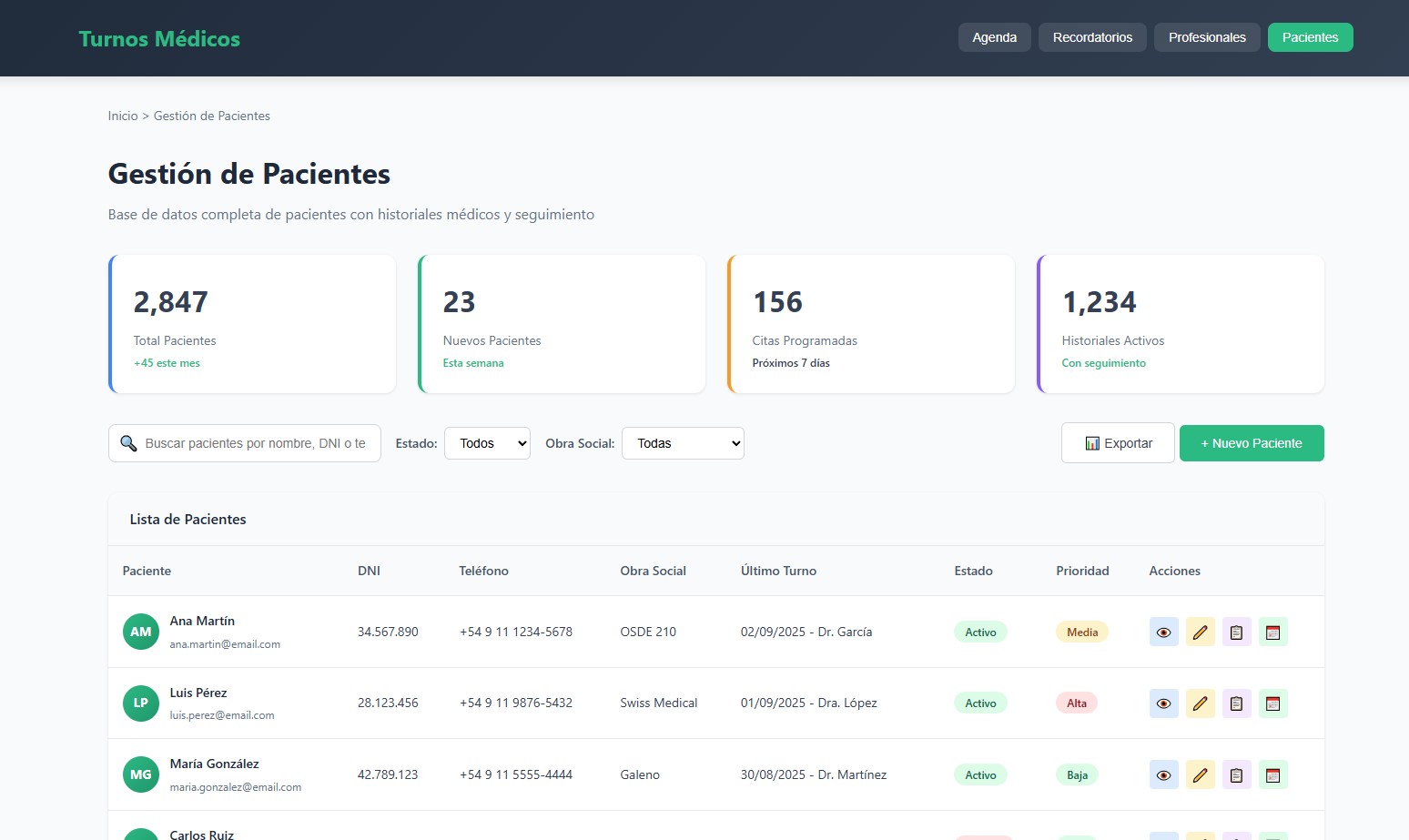Viewport: 1409px width, 840px height.
Task: Click phone +54 9 11 9876-5432
Action: pos(516,703)
